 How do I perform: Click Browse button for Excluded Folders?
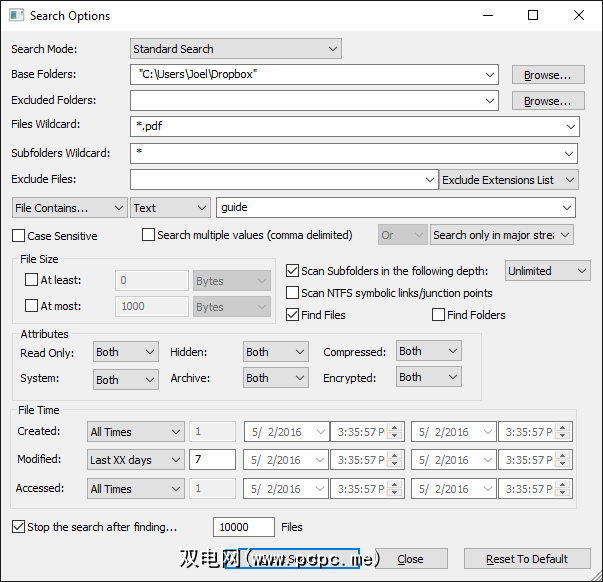click(547, 101)
